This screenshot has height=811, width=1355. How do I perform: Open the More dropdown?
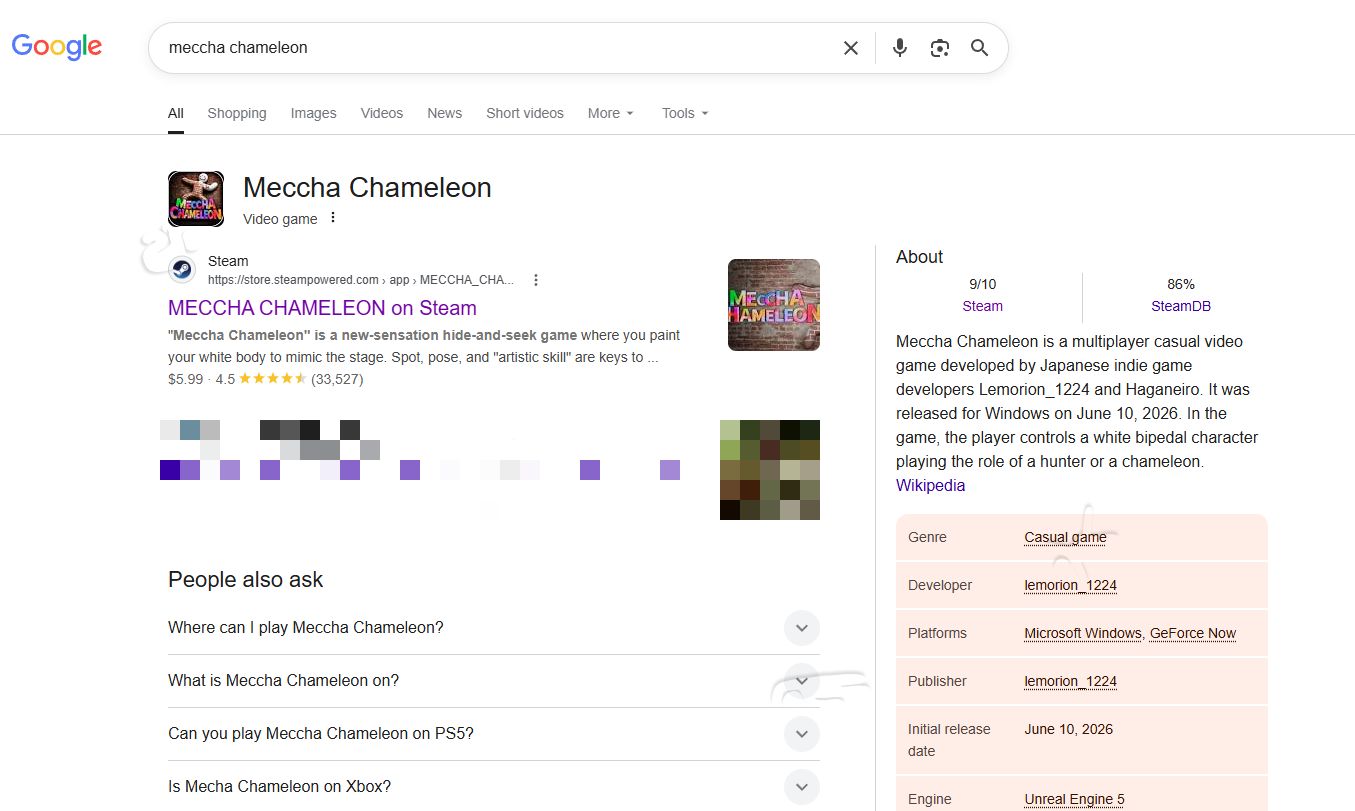coord(611,113)
